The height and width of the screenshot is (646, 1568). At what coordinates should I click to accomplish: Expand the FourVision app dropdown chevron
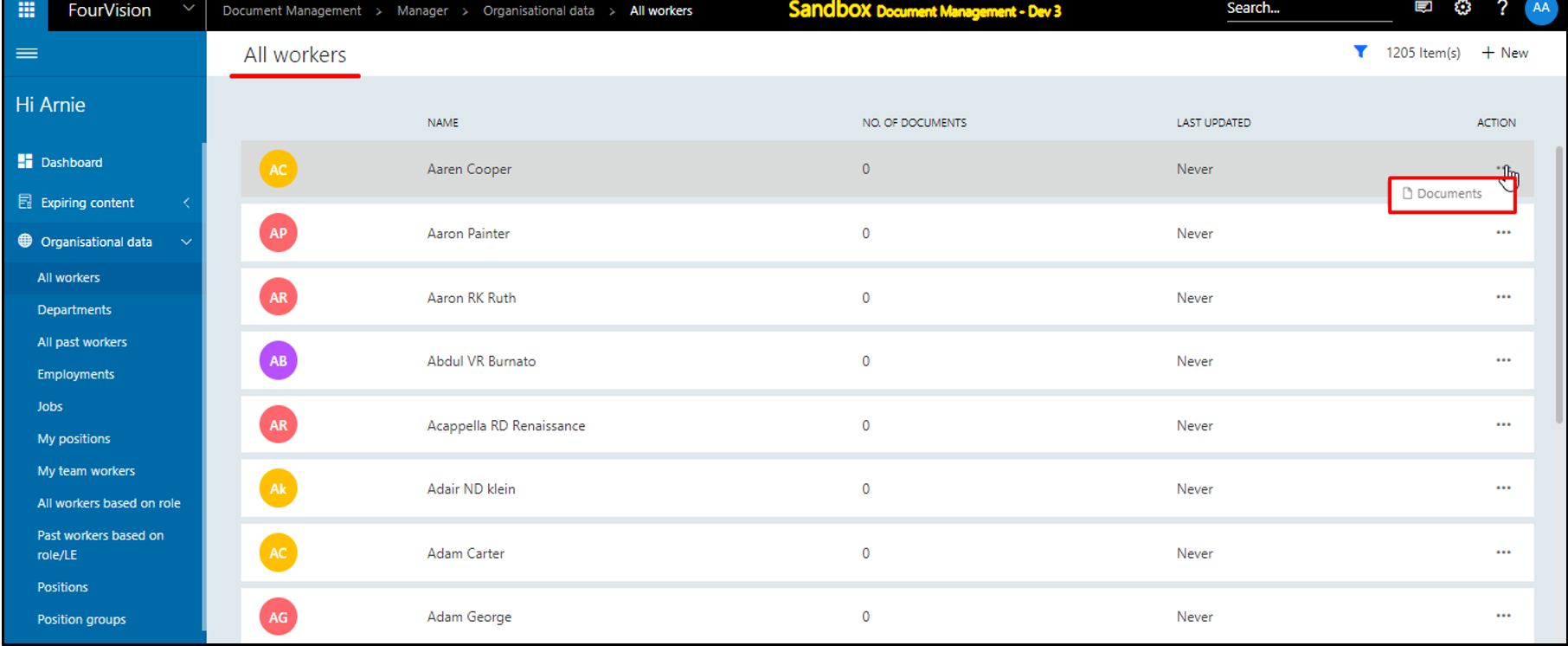click(x=188, y=9)
